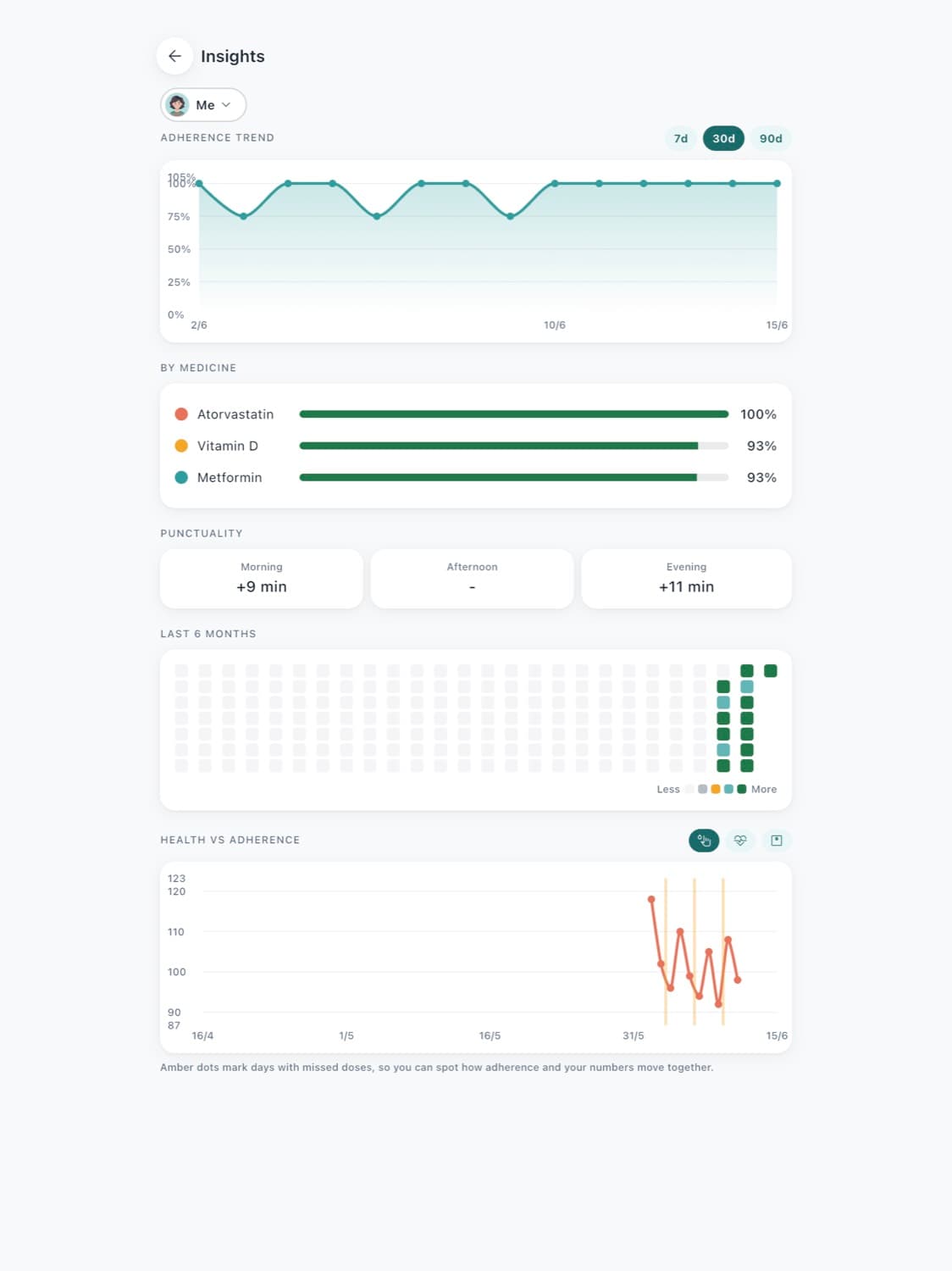Go back using the arrow icon
Image resolution: width=952 pixels, height=1271 pixels.
click(x=174, y=56)
